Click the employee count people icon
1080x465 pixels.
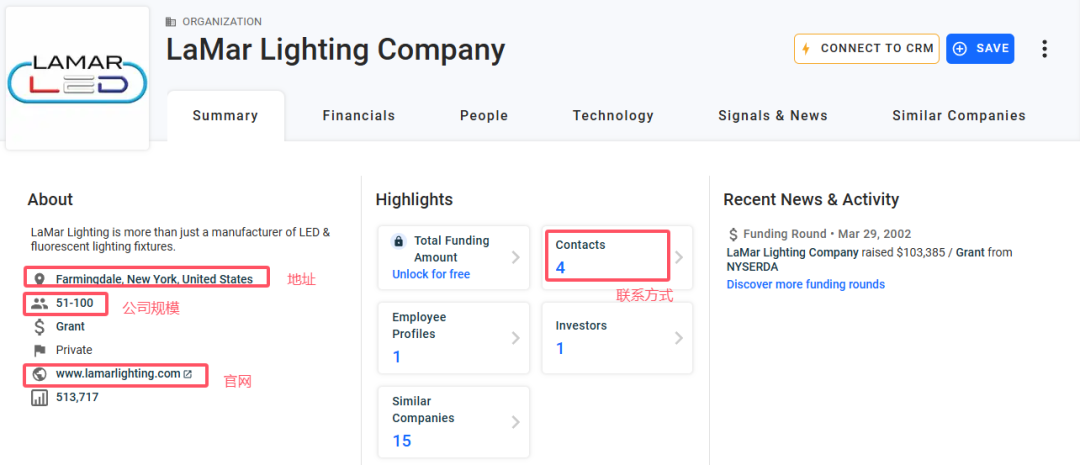pos(40,303)
